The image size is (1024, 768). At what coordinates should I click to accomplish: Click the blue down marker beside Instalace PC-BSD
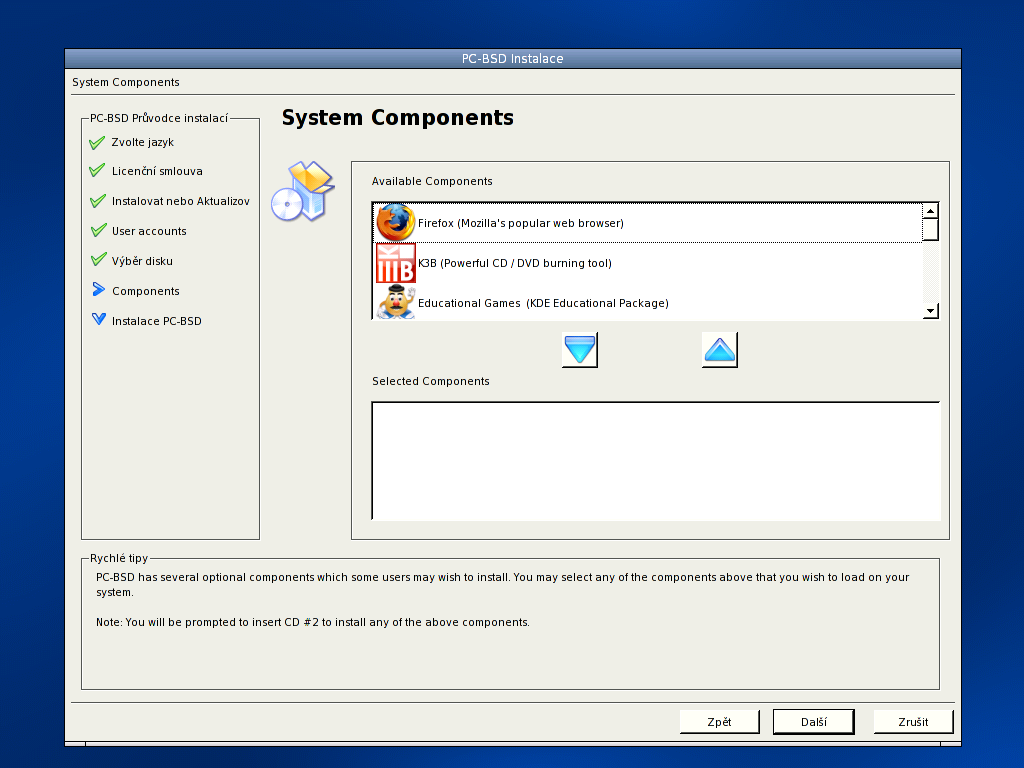point(99,319)
